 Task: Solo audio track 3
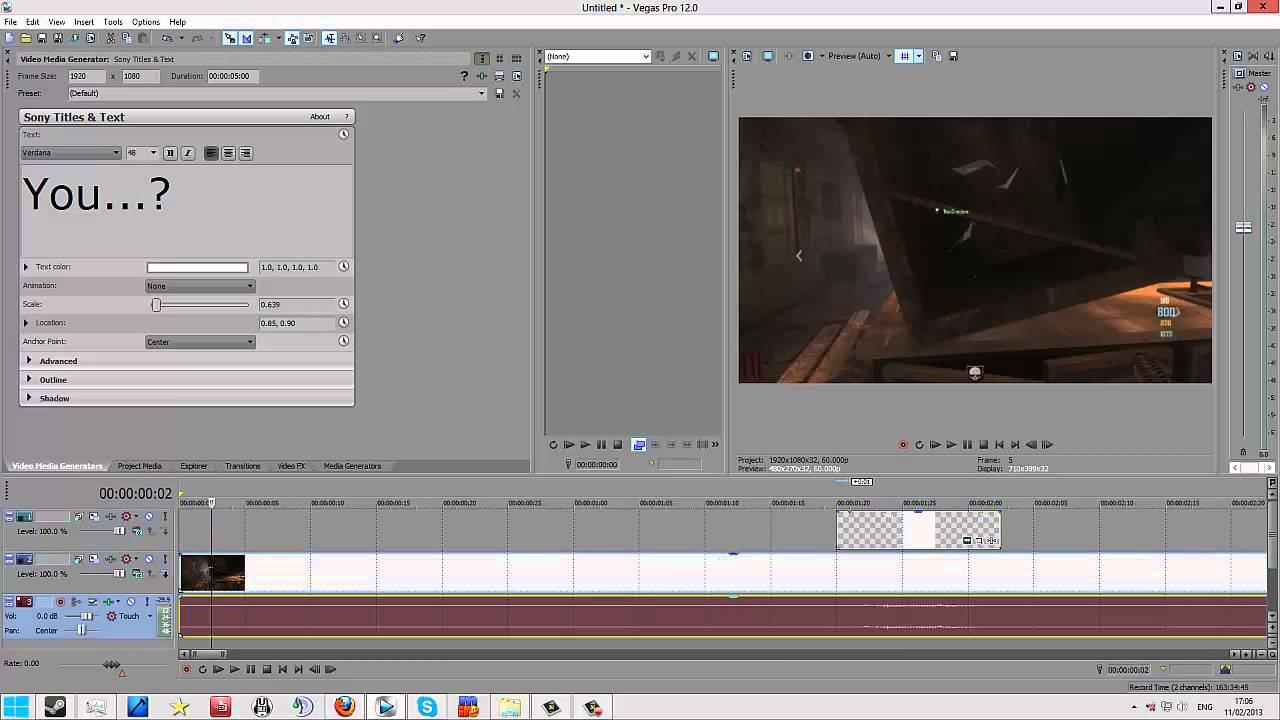(x=147, y=601)
